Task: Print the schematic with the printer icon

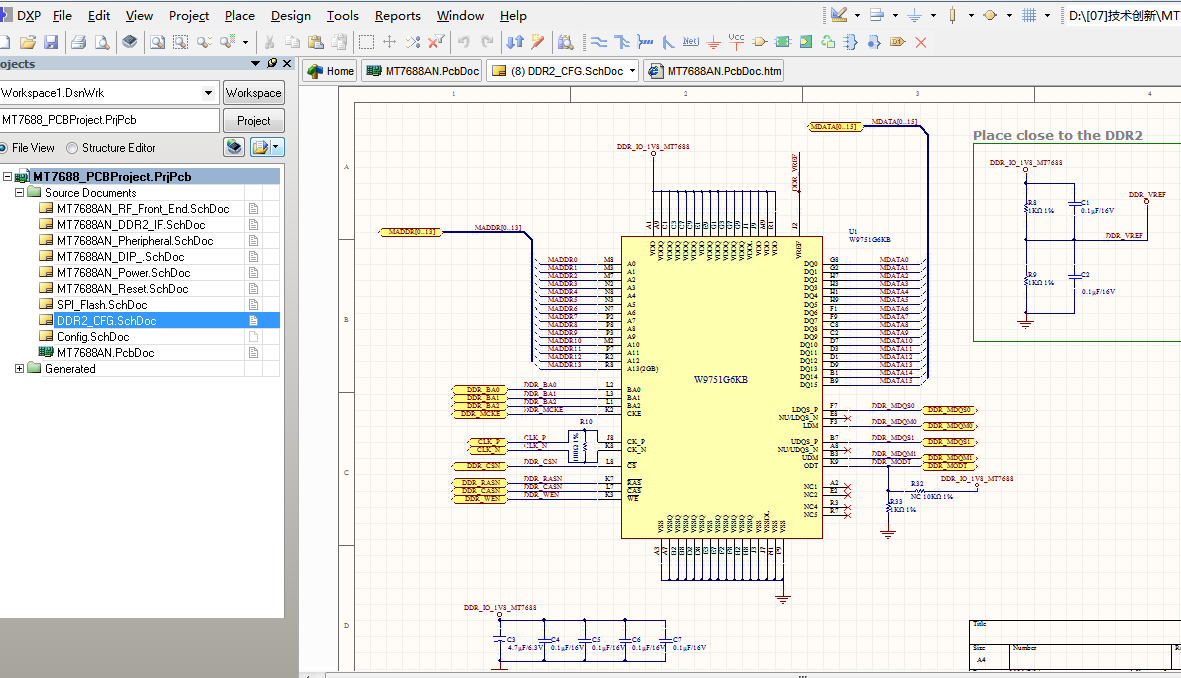Action: pyautogui.click(x=78, y=42)
